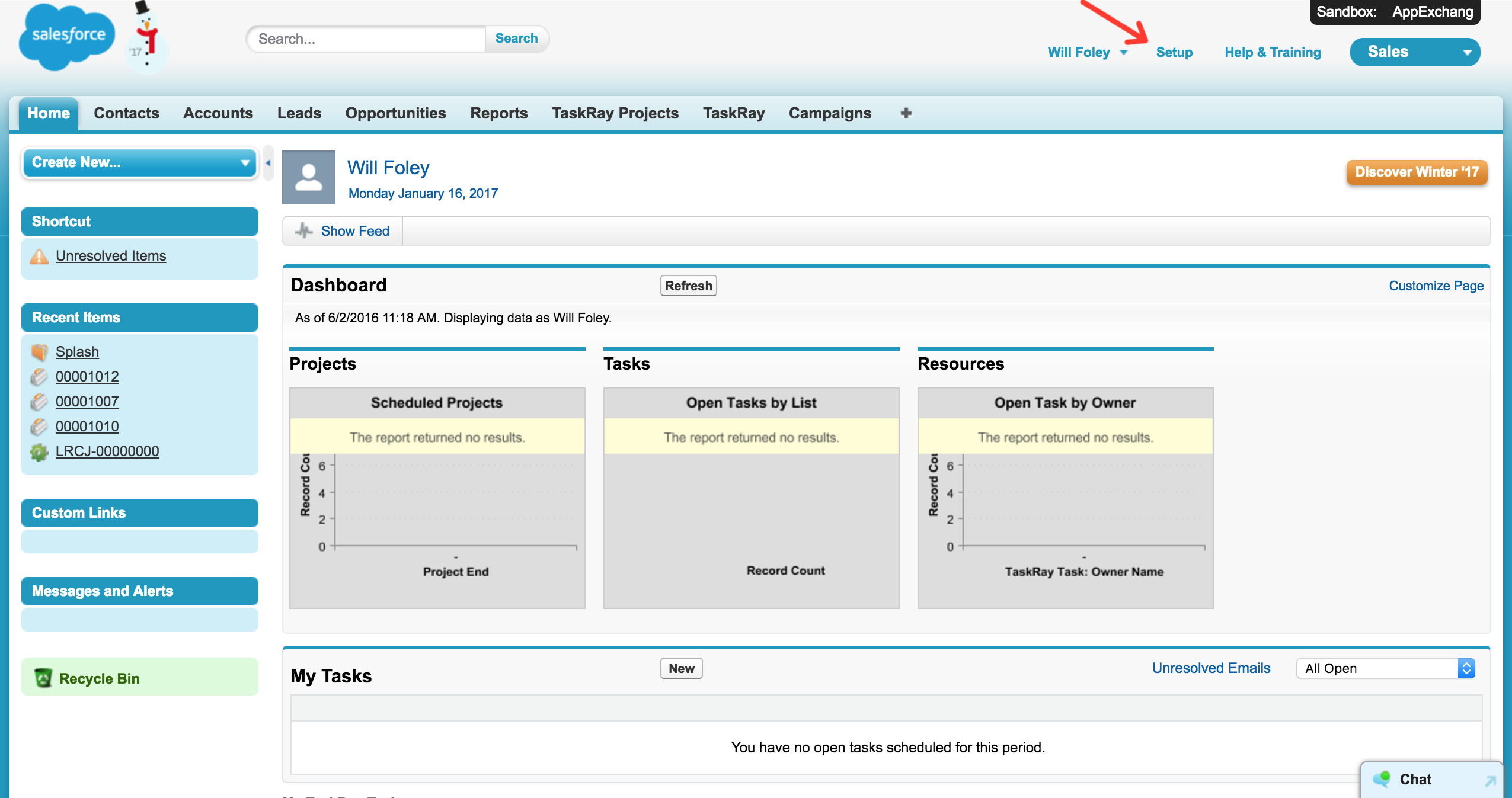Open the Sales app menu dropdown
The image size is (1512, 798).
click(1415, 52)
